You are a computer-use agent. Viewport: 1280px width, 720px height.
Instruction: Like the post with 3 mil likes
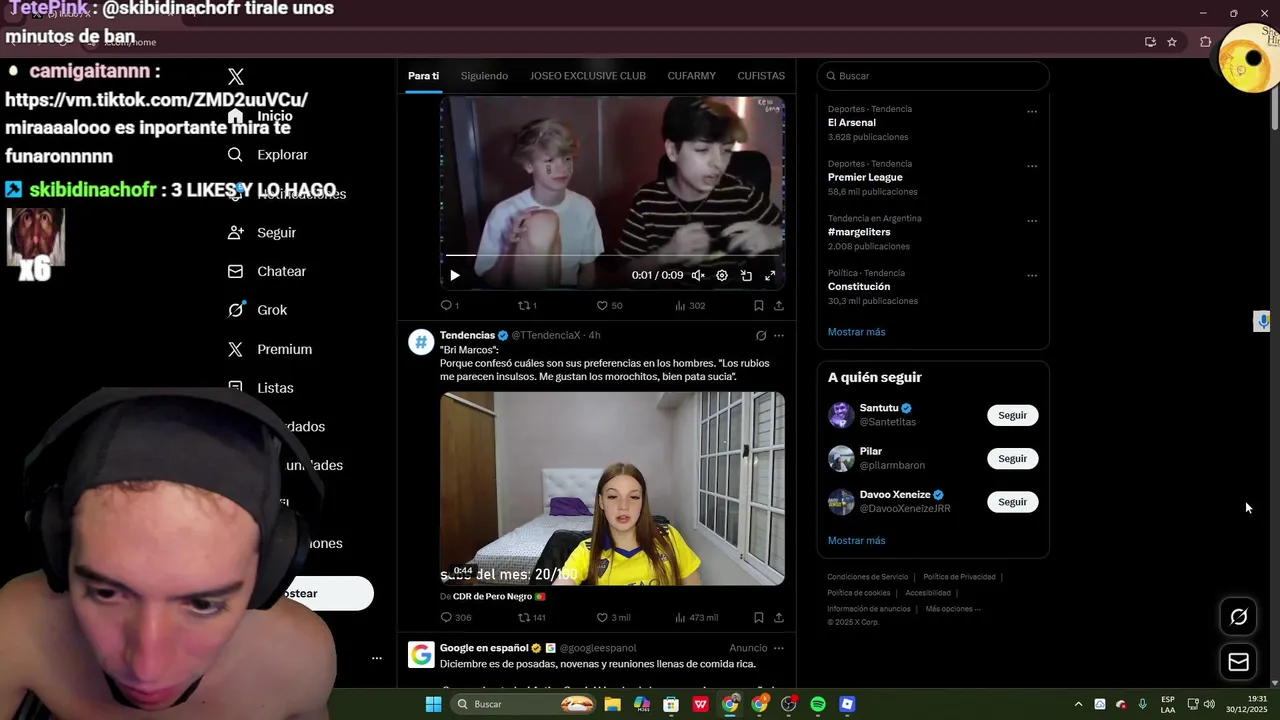614,618
